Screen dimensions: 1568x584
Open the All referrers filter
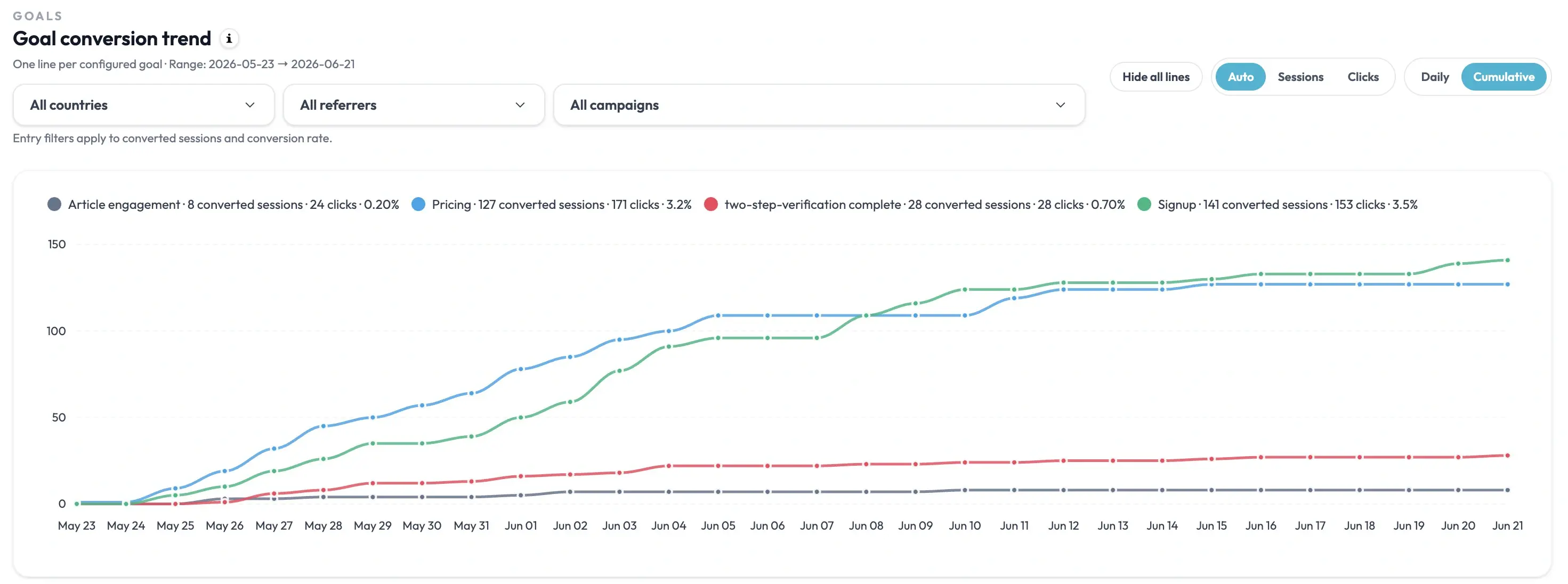coord(414,106)
